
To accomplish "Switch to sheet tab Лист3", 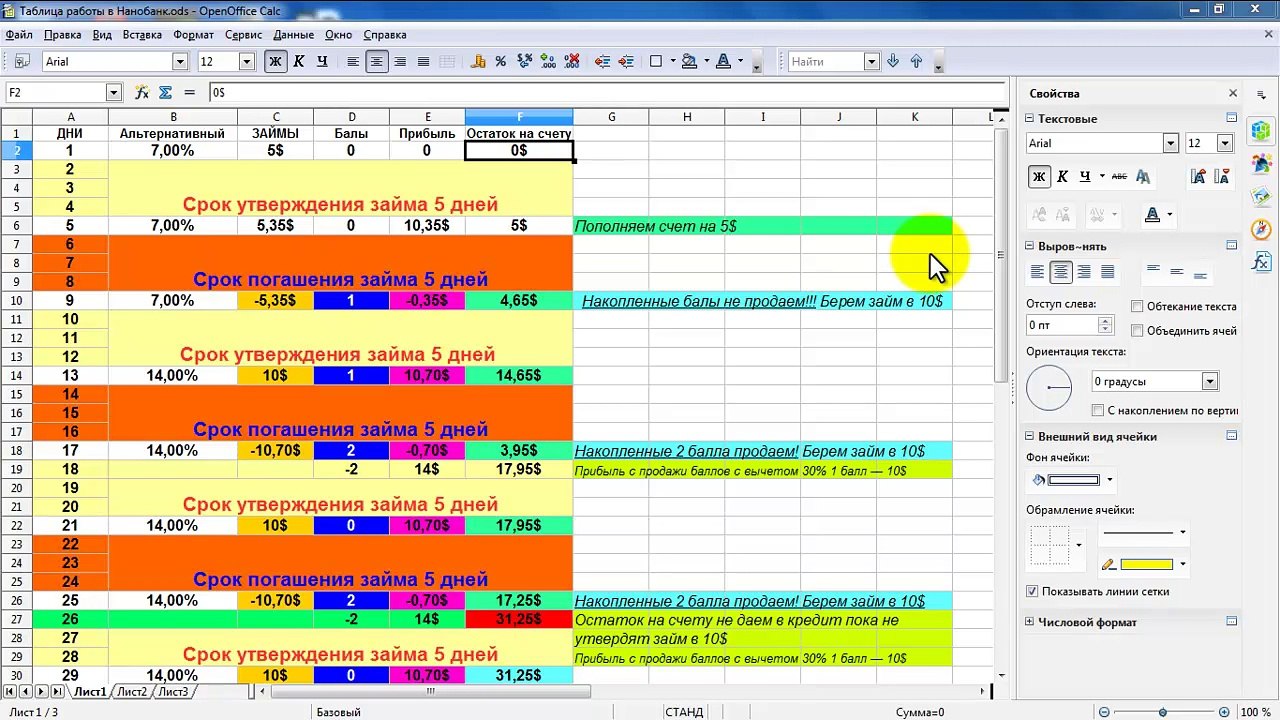I will click(x=173, y=691).
